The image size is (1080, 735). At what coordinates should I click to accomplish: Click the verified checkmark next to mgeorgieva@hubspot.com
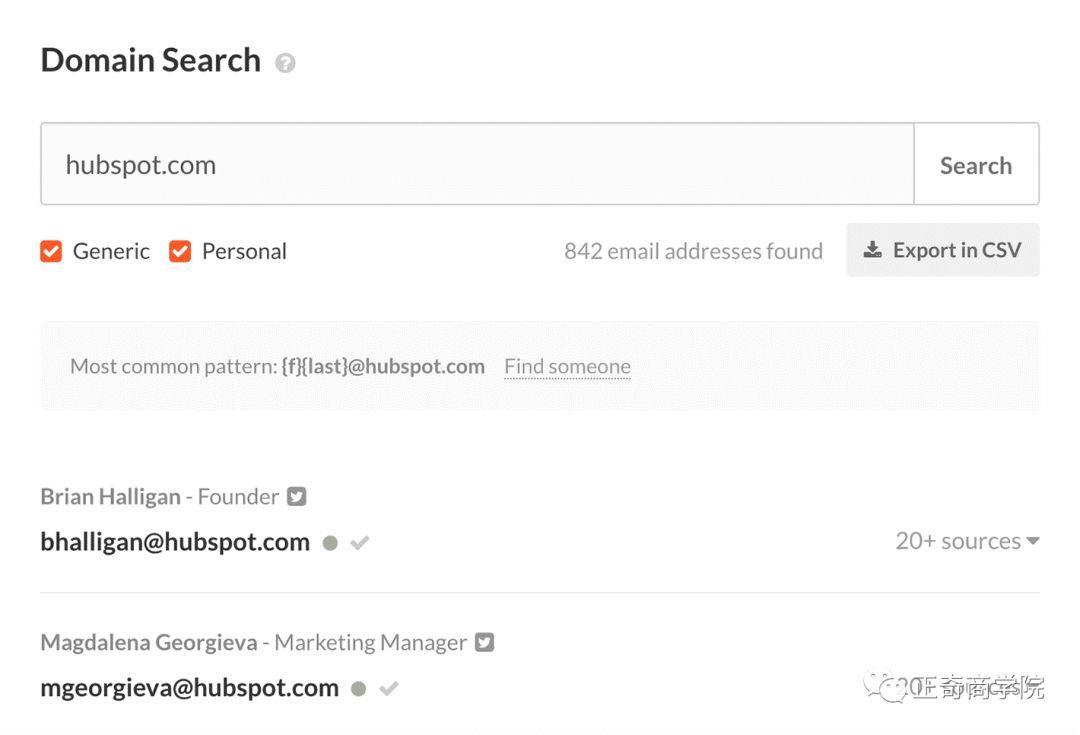point(388,688)
